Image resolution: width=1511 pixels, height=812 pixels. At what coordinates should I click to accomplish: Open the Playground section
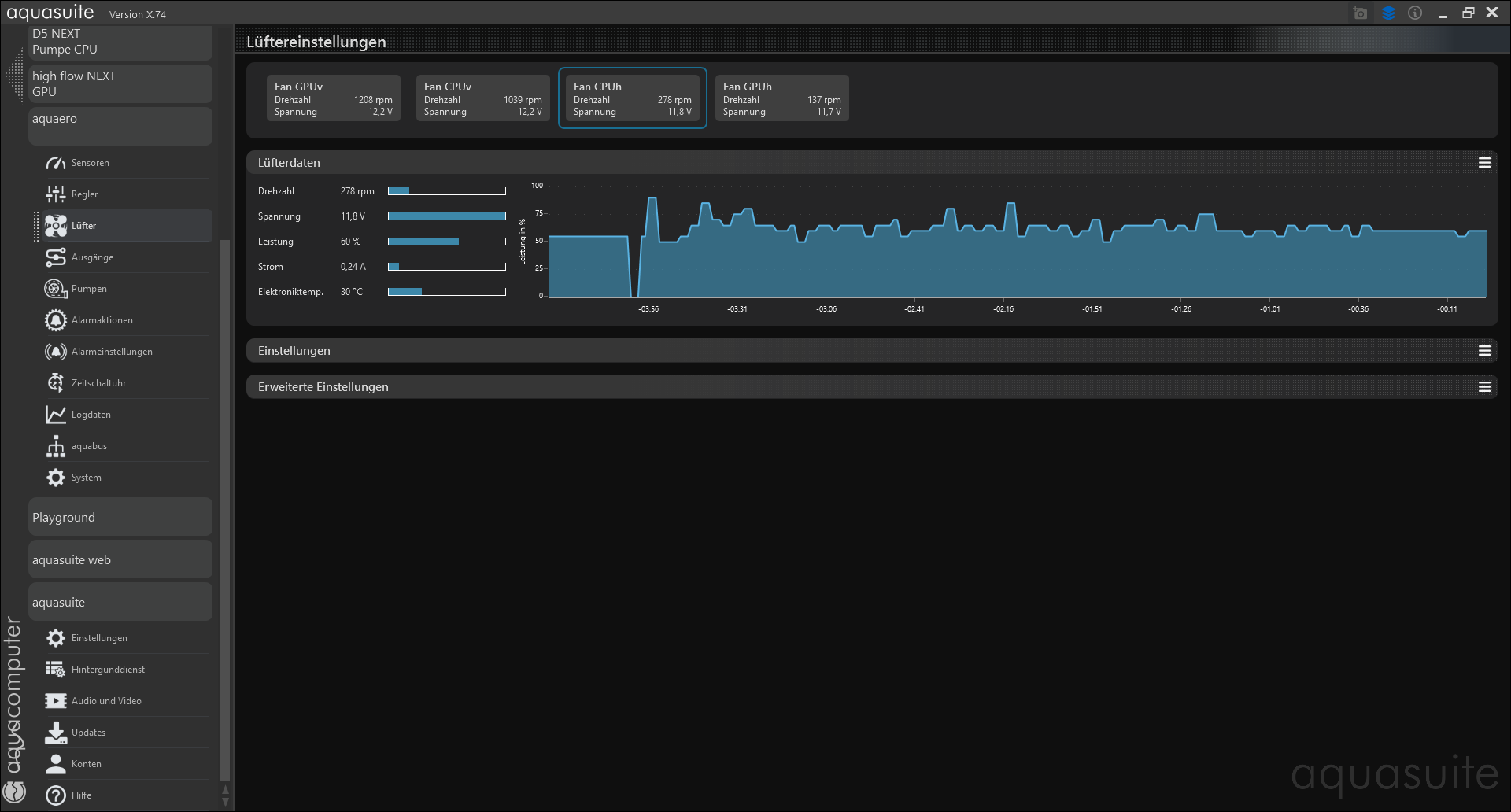tap(120, 517)
